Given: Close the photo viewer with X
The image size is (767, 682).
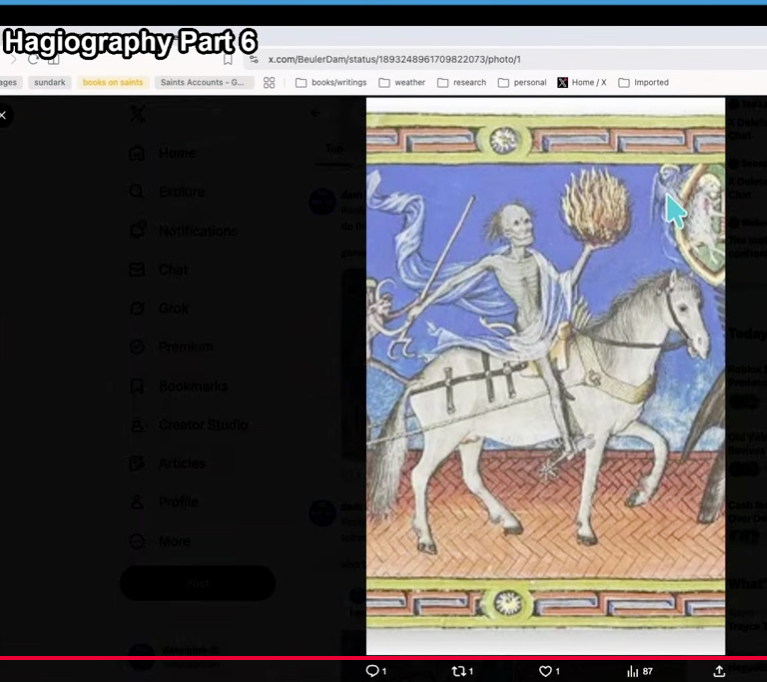Looking at the screenshot, I should 3,115.
